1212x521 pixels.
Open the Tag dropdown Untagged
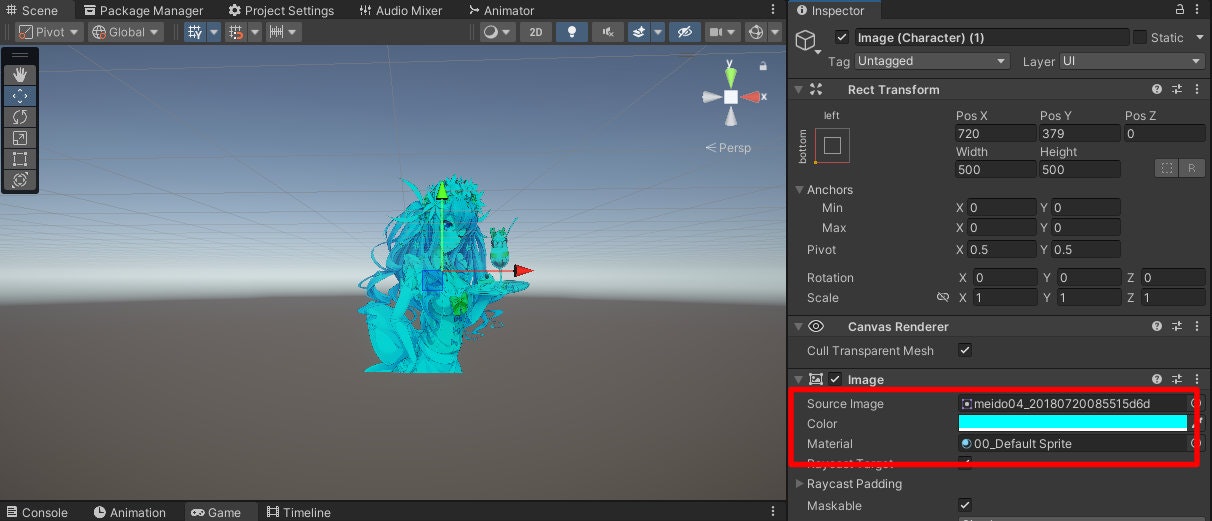click(932, 61)
